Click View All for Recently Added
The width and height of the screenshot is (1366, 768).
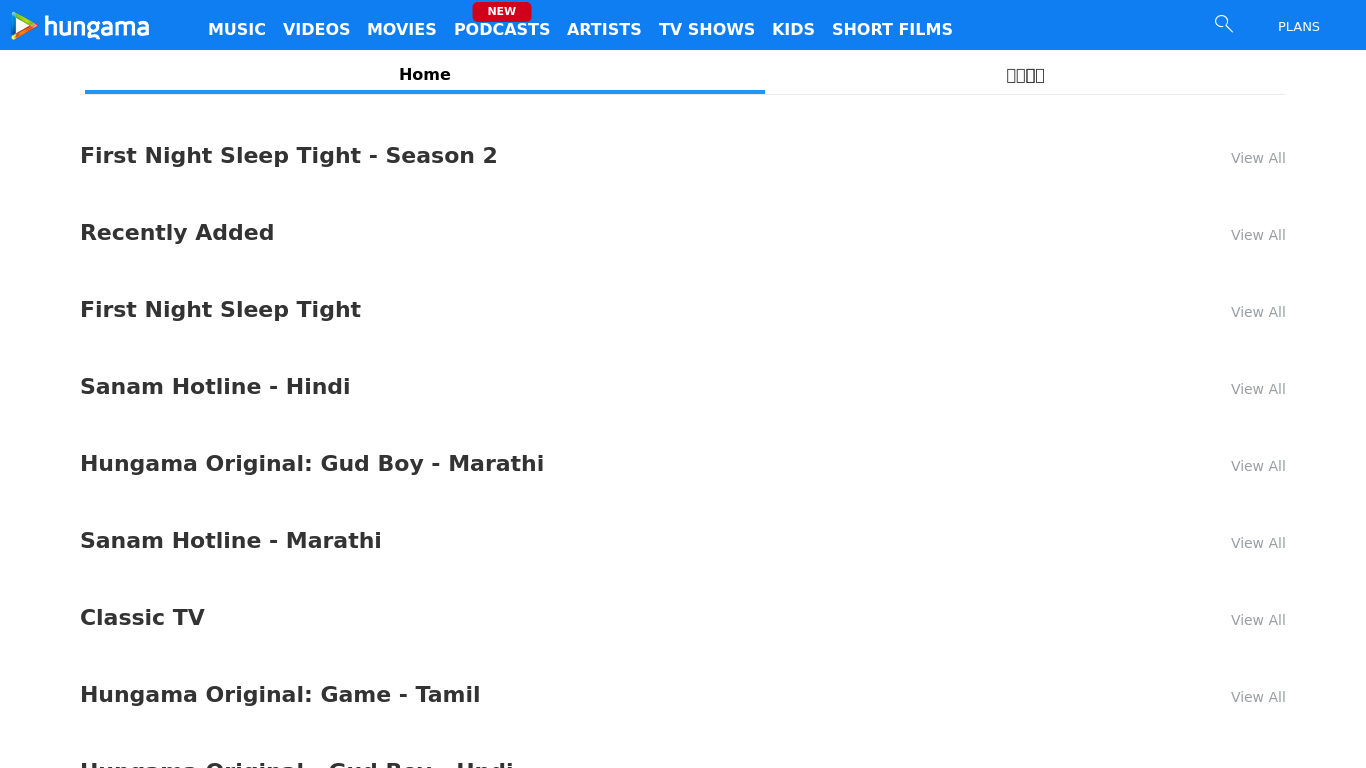coord(1257,235)
